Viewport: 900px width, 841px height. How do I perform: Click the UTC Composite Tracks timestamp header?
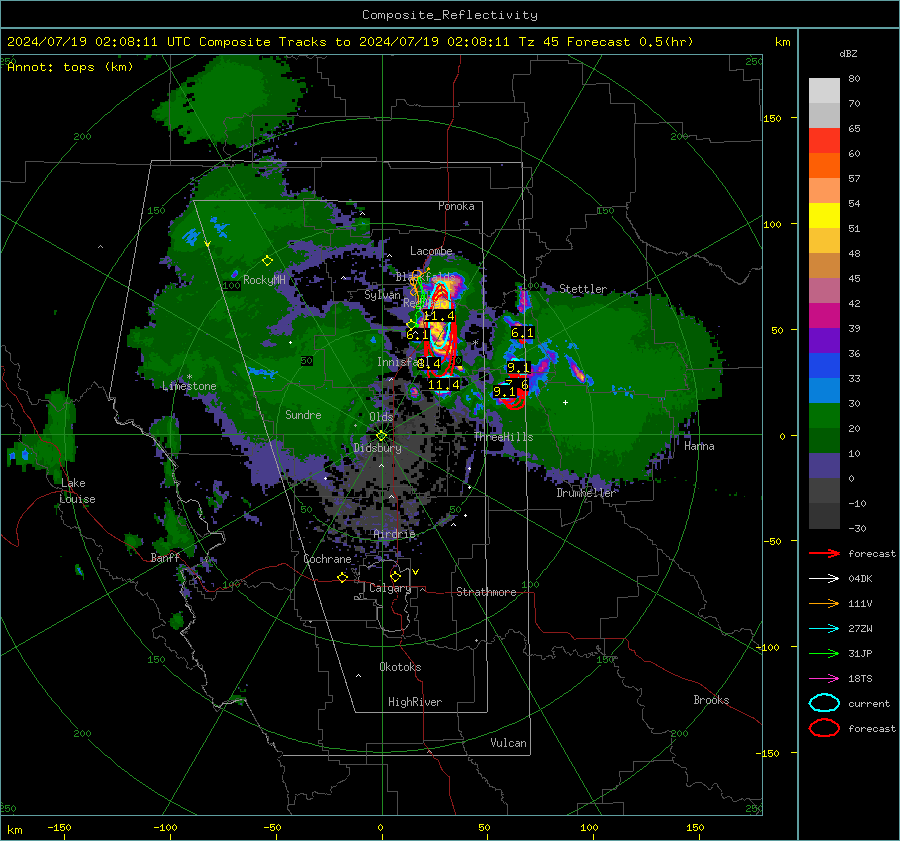click(x=350, y=42)
